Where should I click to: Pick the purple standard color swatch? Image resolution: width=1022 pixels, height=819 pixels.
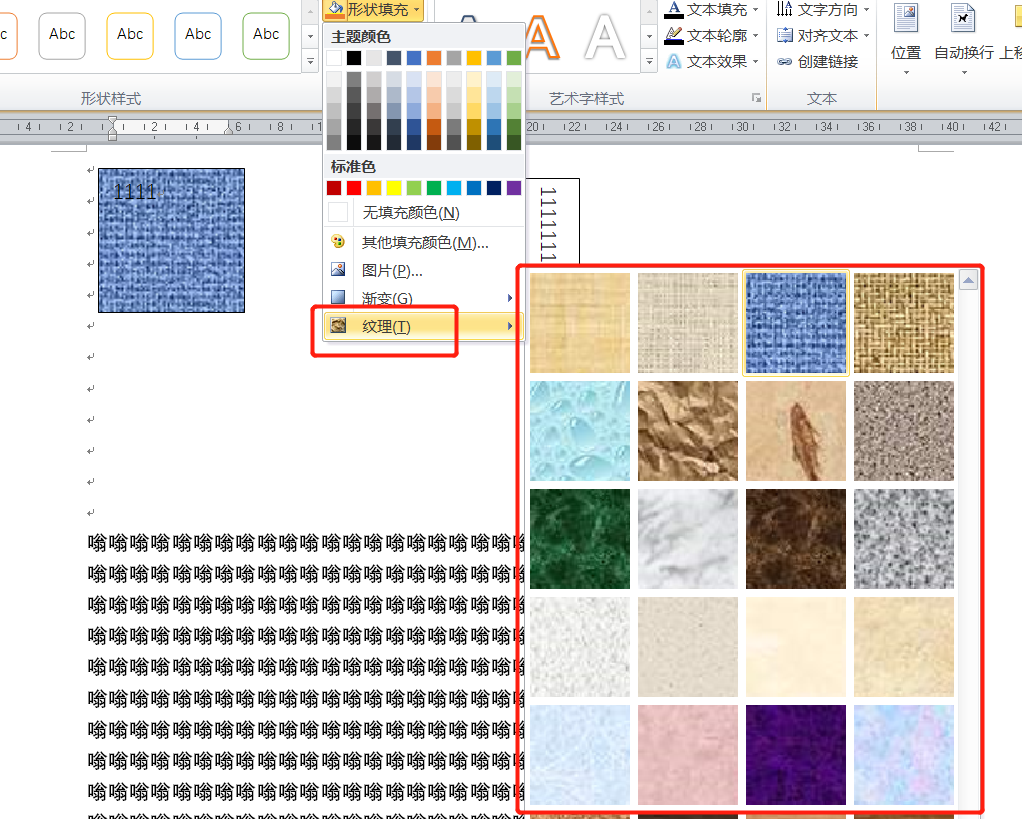click(514, 188)
